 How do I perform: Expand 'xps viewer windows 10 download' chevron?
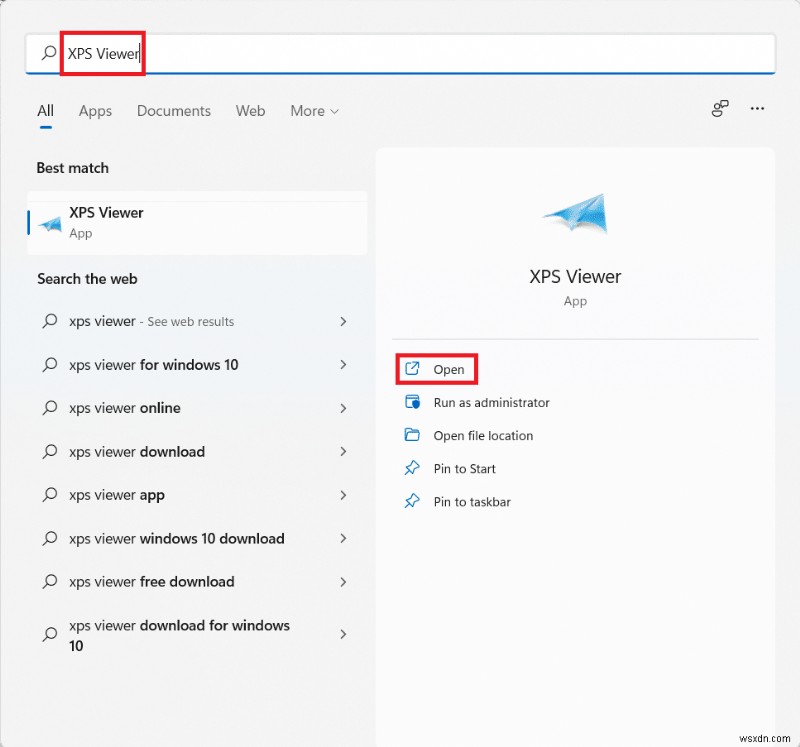(343, 538)
